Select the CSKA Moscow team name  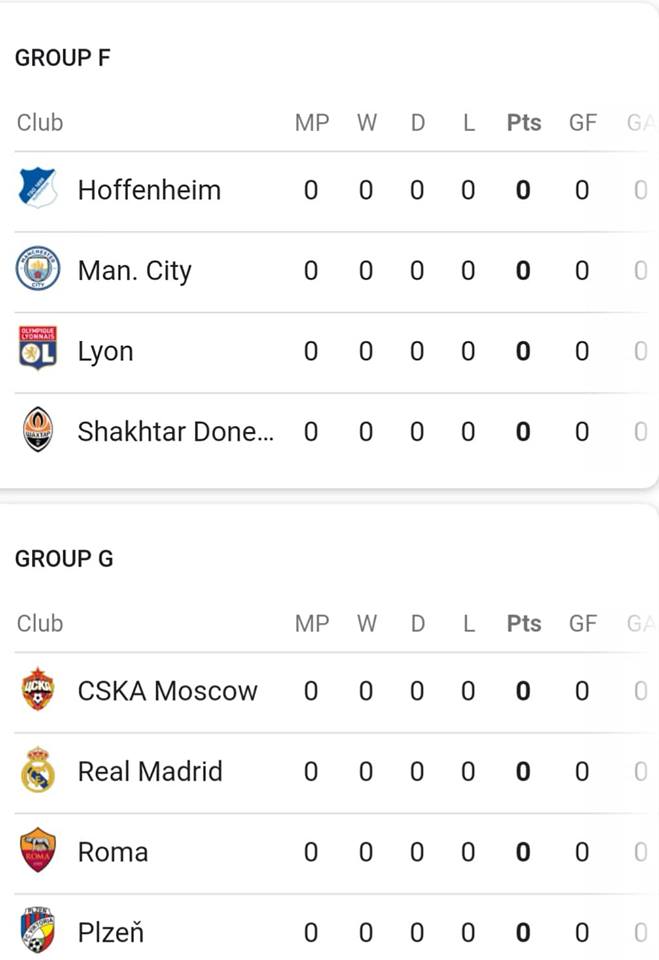coord(167,691)
